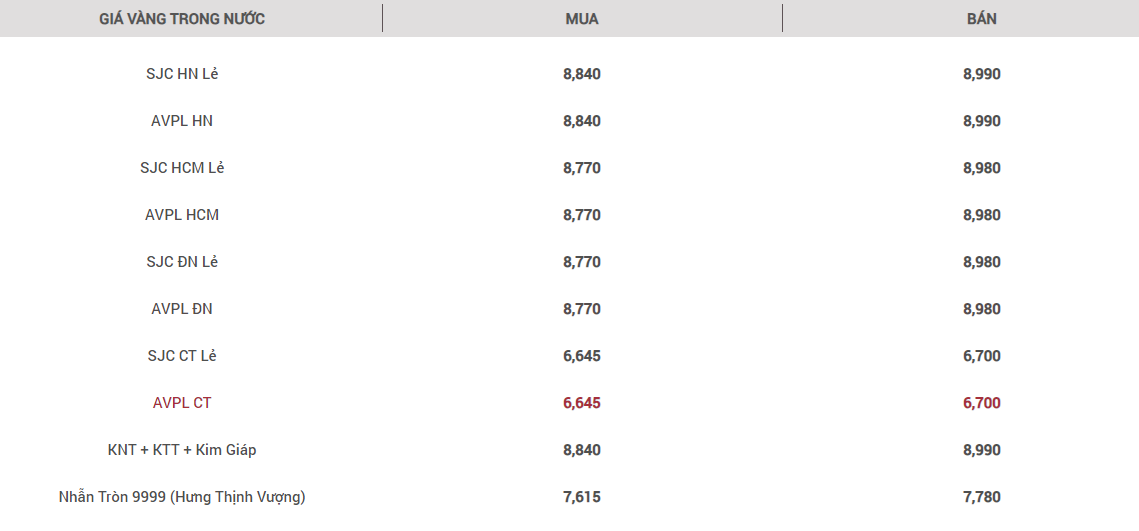Click the red AVPL CT sell price 6,700
1139x531 pixels.
tap(982, 403)
